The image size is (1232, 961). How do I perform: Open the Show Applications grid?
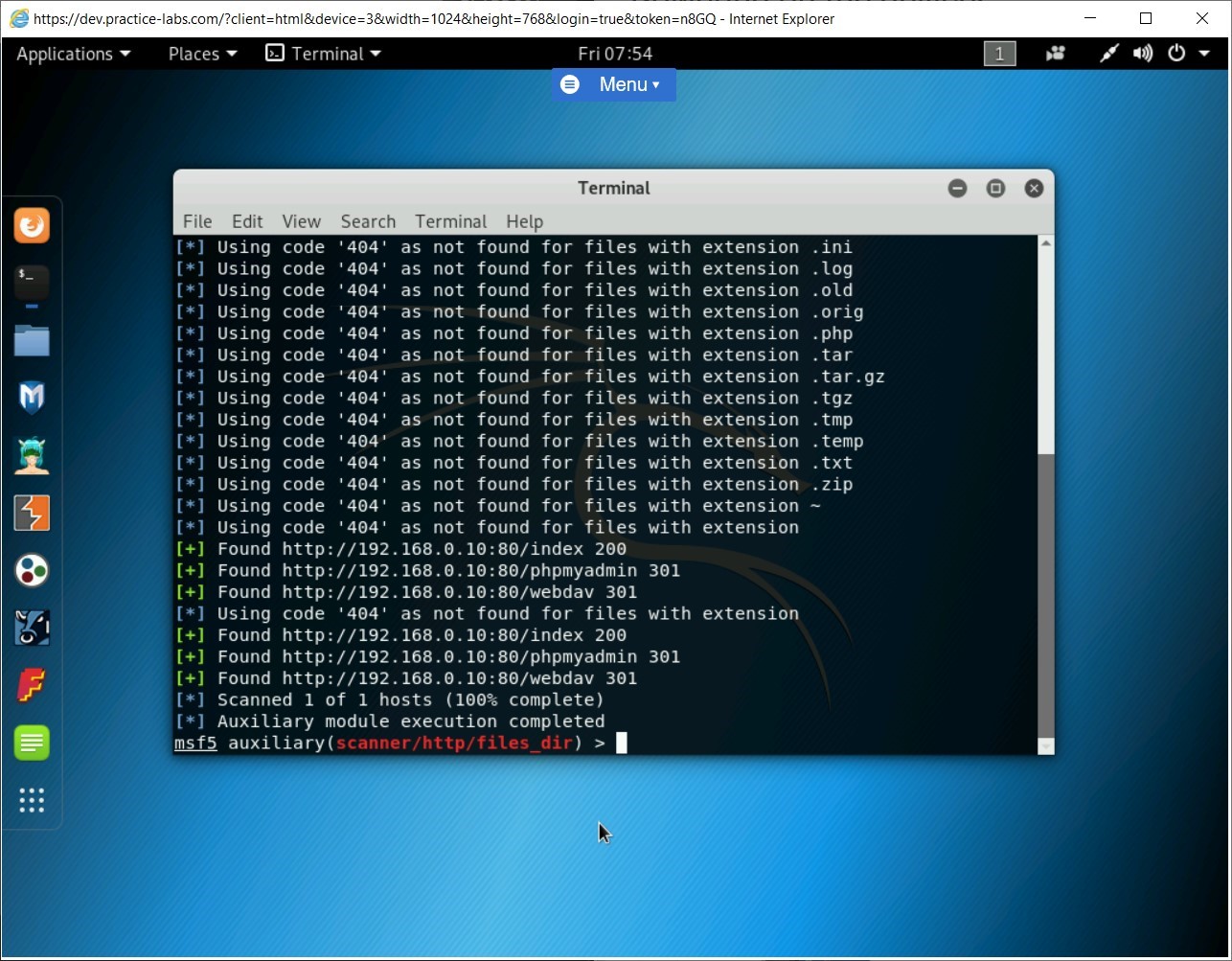click(x=32, y=801)
